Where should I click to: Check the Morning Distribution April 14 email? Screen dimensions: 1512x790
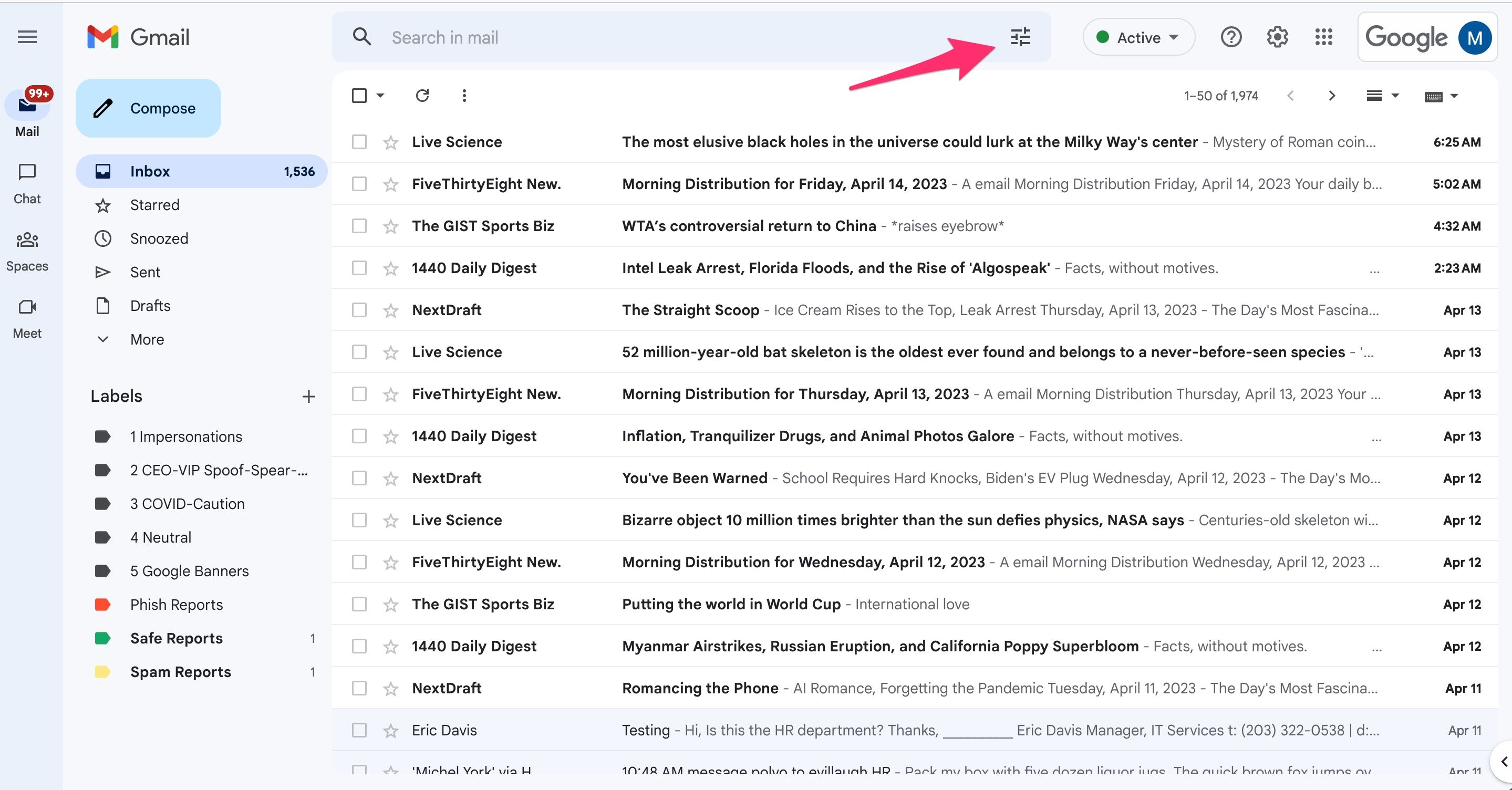coord(359,184)
